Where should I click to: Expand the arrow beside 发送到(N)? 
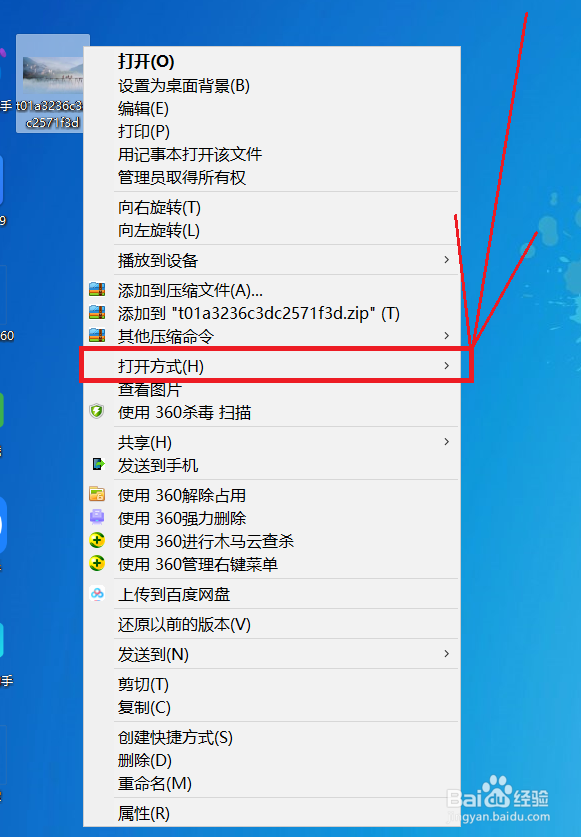(446, 653)
